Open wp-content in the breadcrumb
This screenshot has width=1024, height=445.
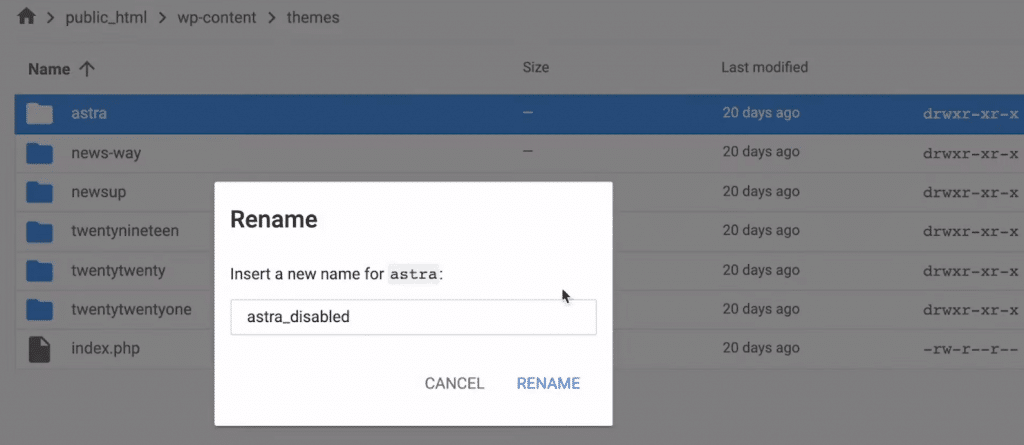pyautogui.click(x=217, y=18)
